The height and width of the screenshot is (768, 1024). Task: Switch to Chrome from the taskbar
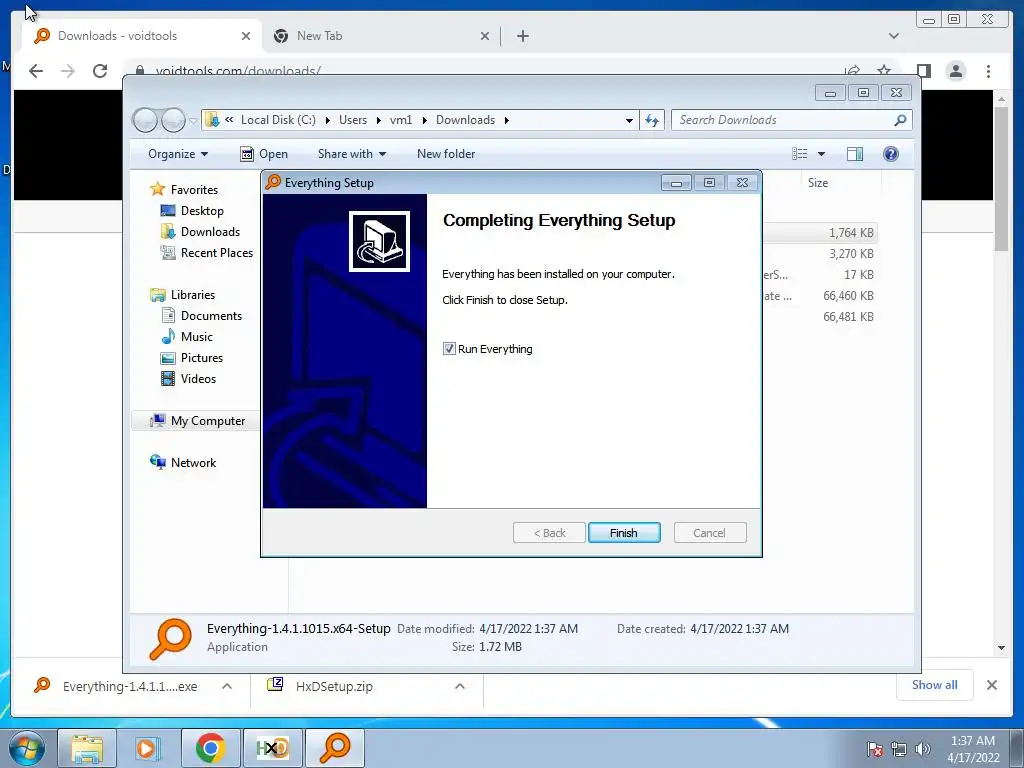[x=210, y=749]
